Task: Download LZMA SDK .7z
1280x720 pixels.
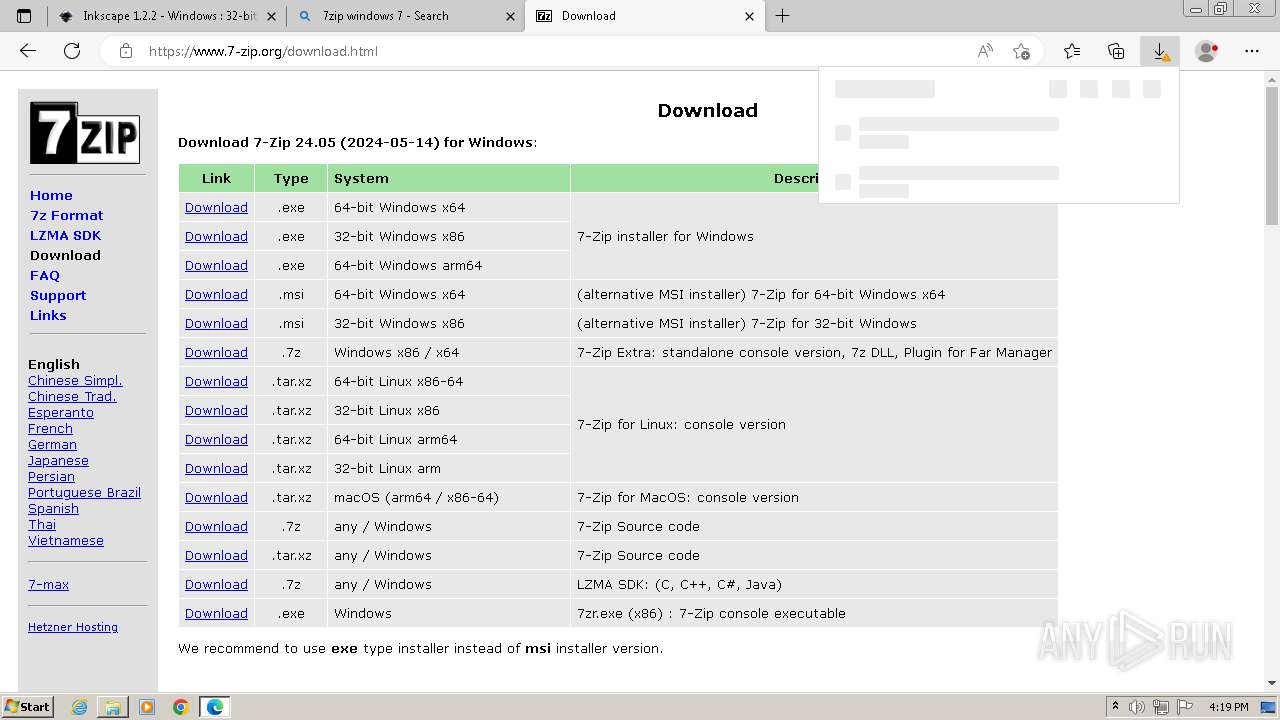Action: [216, 584]
